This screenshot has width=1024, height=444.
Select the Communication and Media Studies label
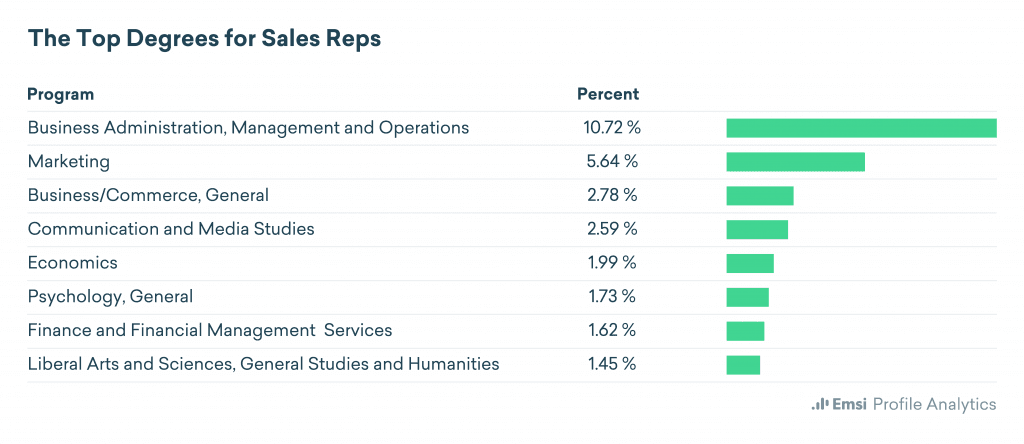coord(171,229)
